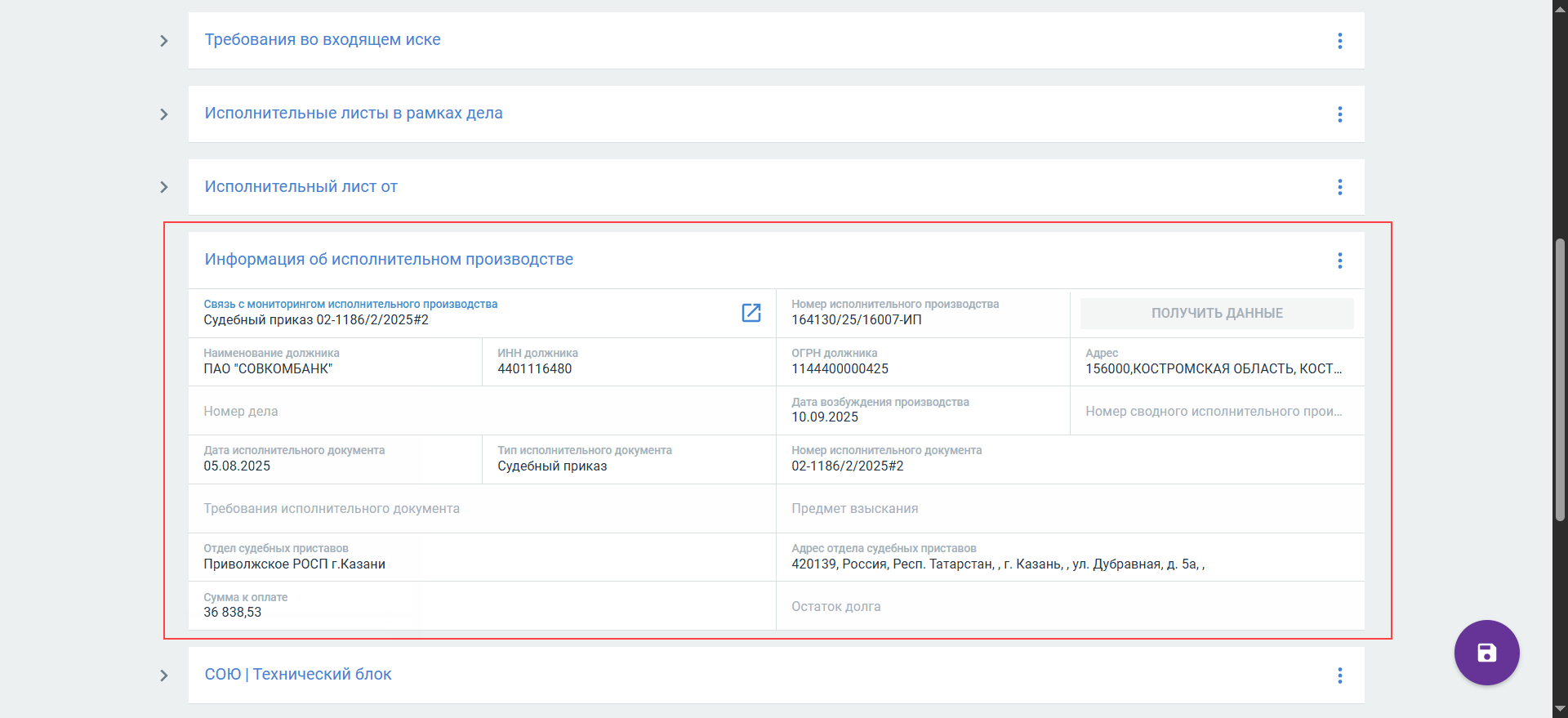Open kebab menu for Исполнительный лист от
1568x718 pixels.
click(x=1339, y=187)
